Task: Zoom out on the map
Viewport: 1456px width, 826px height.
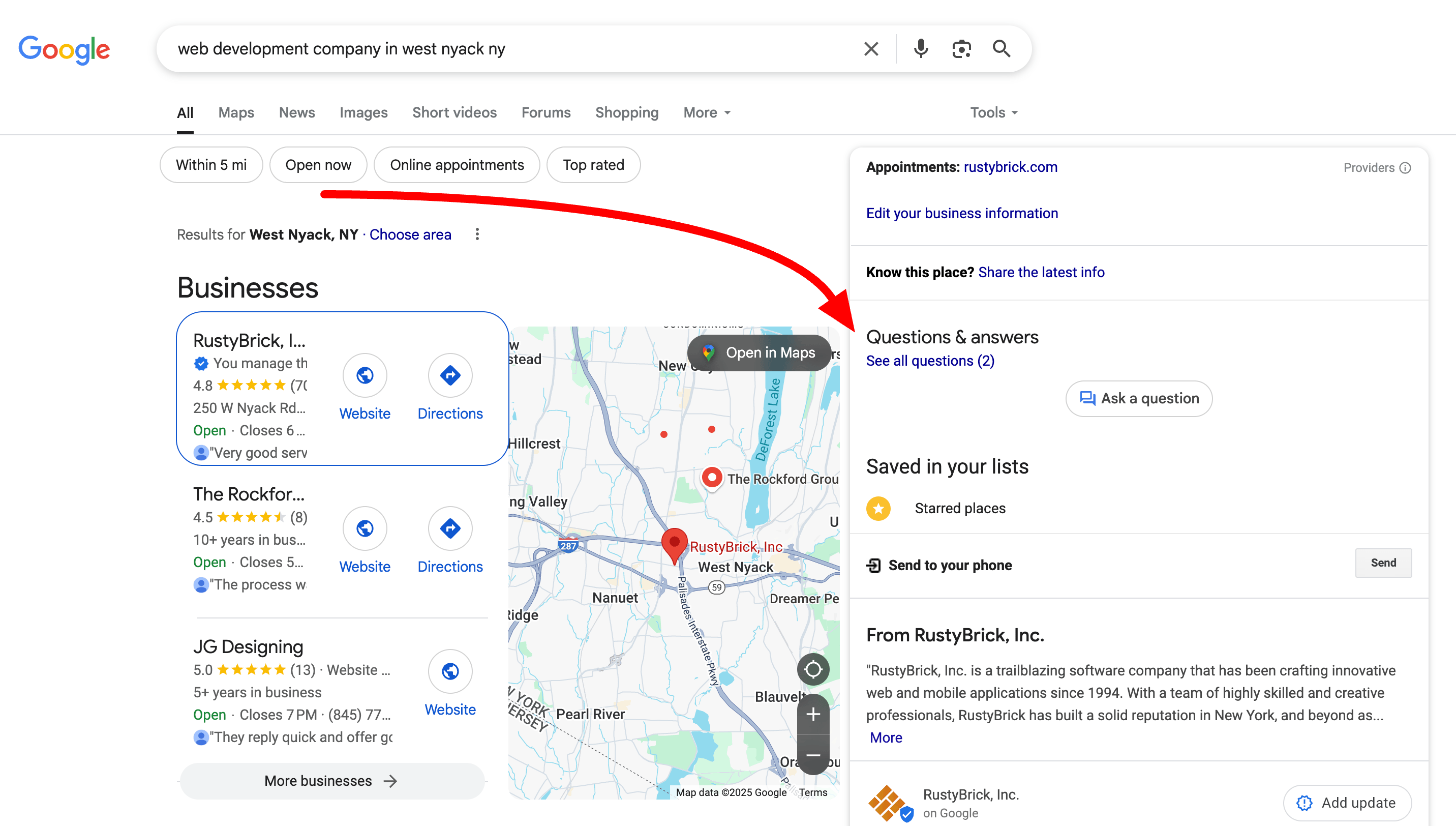Action: (813, 755)
